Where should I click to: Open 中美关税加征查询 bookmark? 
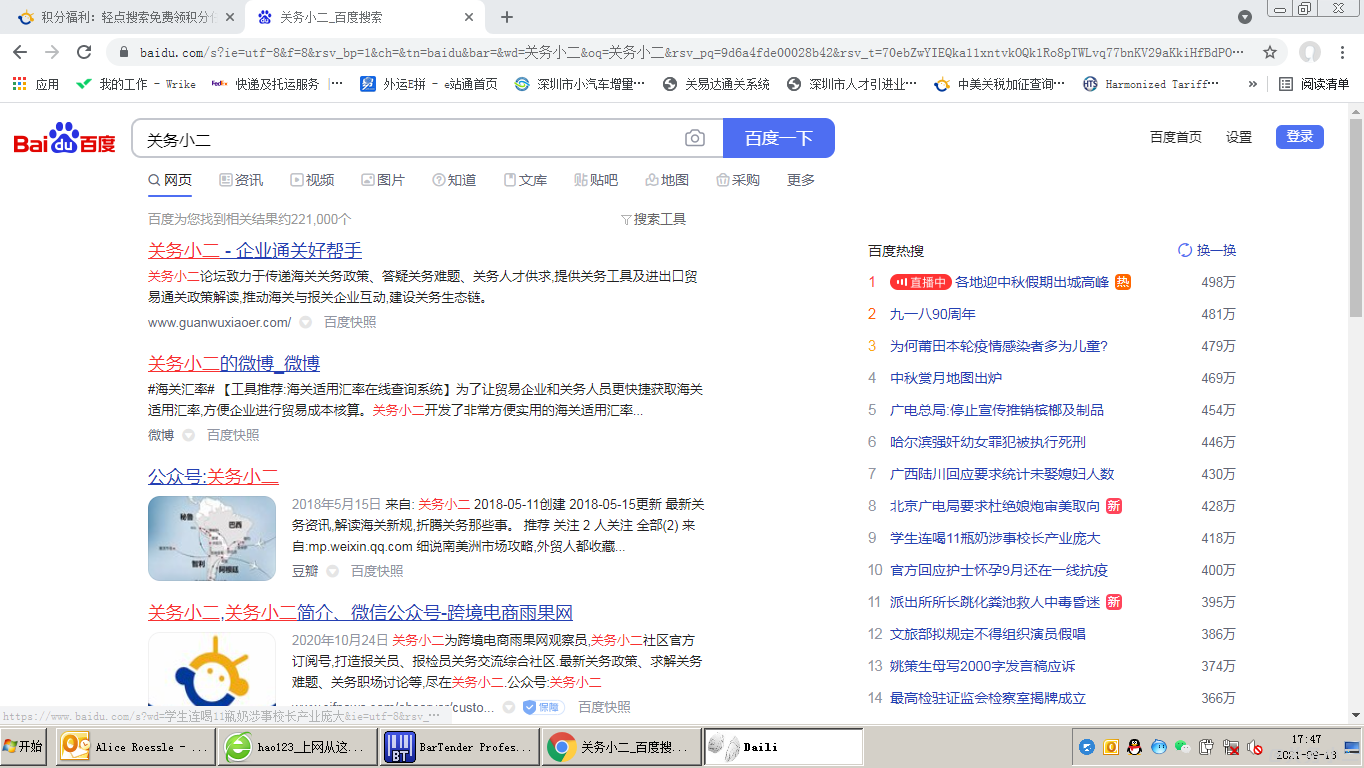coord(1000,84)
